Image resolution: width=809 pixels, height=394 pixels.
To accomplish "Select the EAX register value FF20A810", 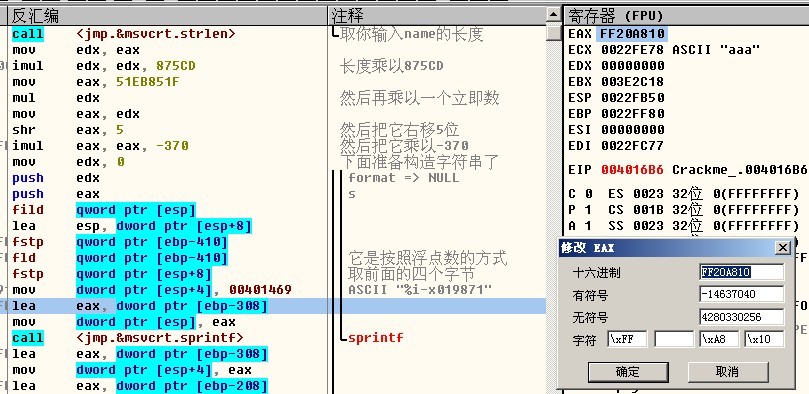I will [x=633, y=34].
